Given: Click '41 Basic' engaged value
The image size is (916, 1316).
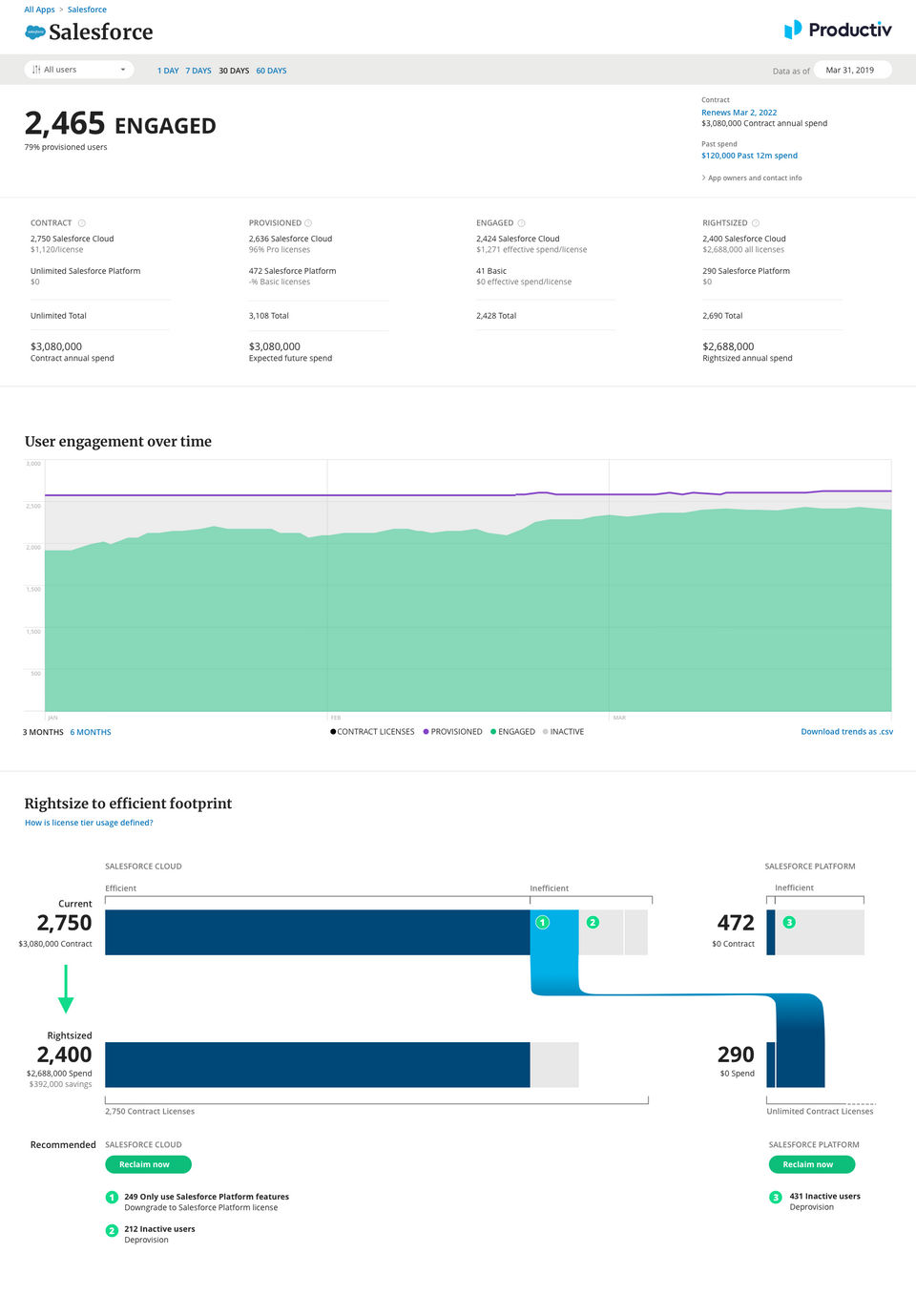Looking at the screenshot, I should point(491,271).
